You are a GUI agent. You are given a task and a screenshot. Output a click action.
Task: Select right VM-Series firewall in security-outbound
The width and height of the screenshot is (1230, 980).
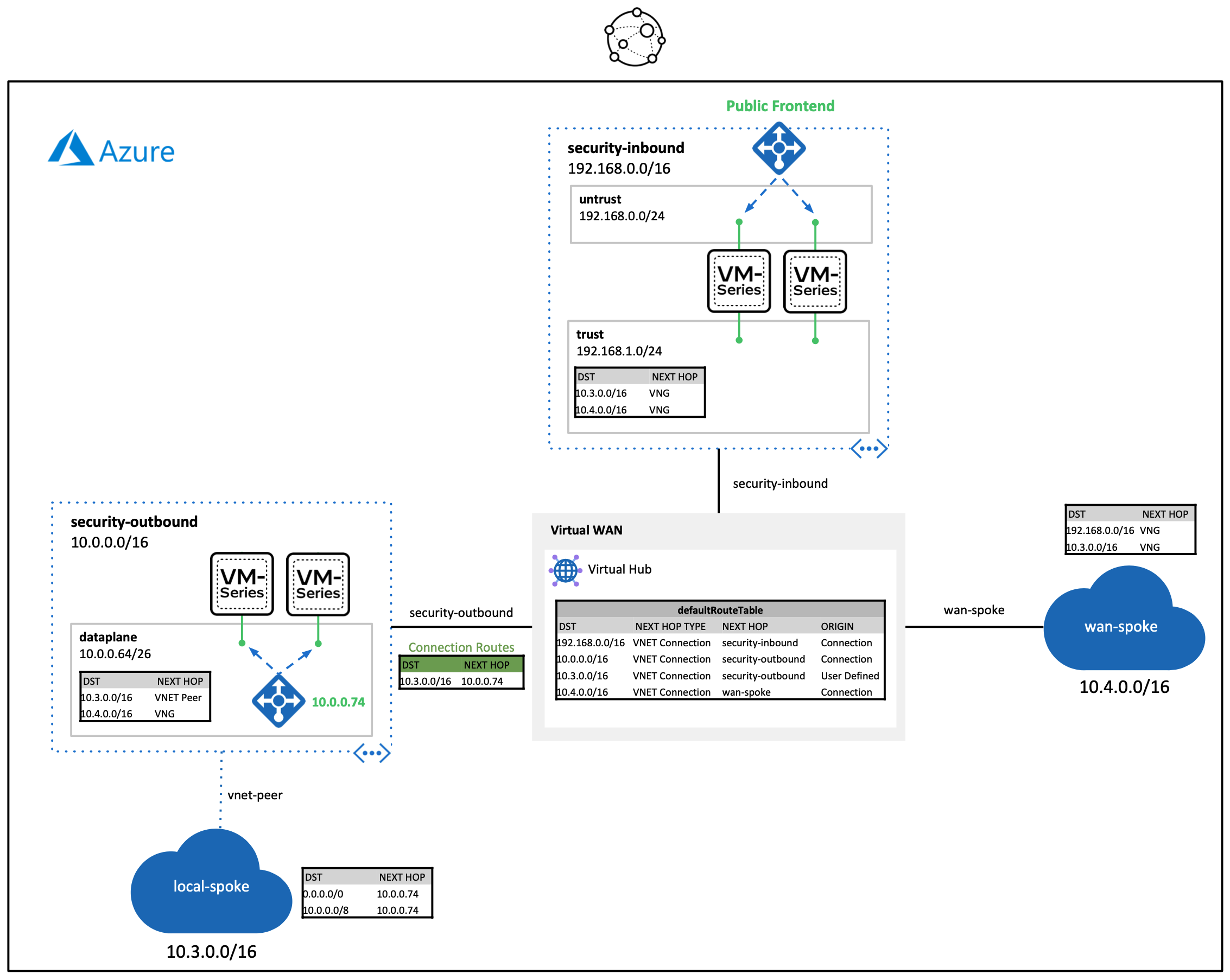[x=318, y=584]
